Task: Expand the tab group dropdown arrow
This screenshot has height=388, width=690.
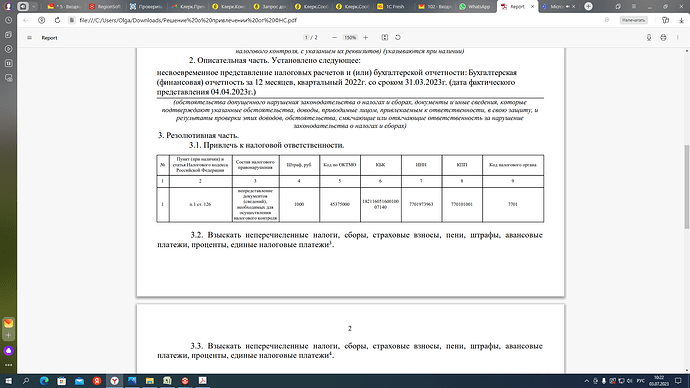Action: tap(33, 7)
